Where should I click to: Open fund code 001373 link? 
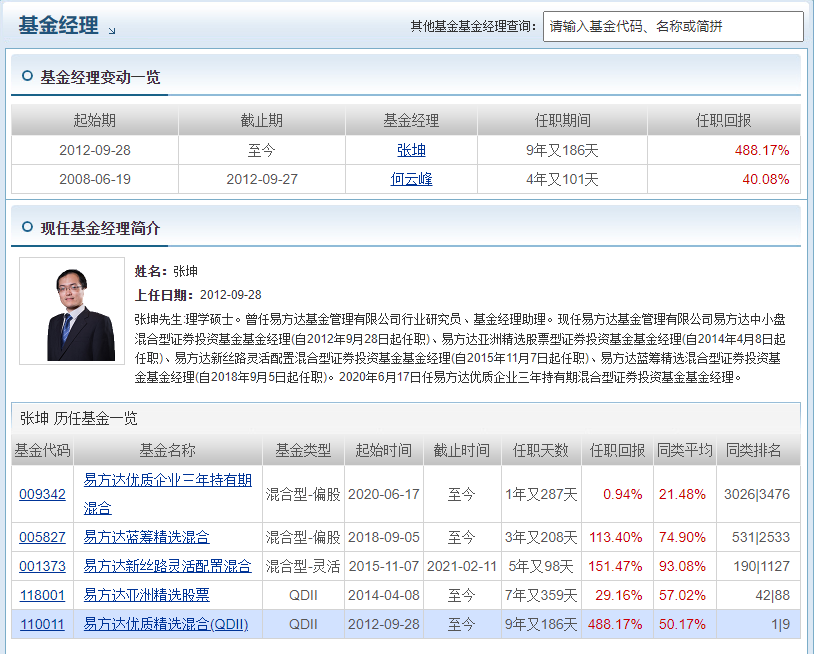coord(42,566)
